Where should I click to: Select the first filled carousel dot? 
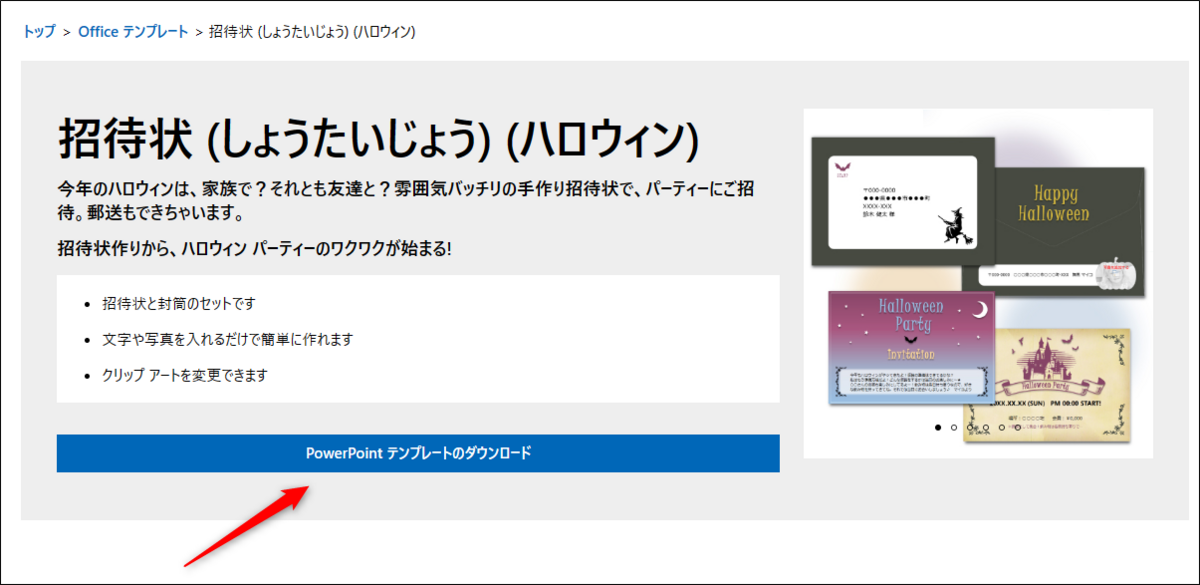tap(938, 427)
